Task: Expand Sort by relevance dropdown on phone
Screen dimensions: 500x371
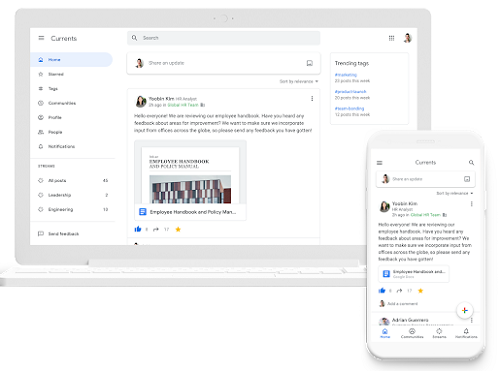Action: pos(455,193)
